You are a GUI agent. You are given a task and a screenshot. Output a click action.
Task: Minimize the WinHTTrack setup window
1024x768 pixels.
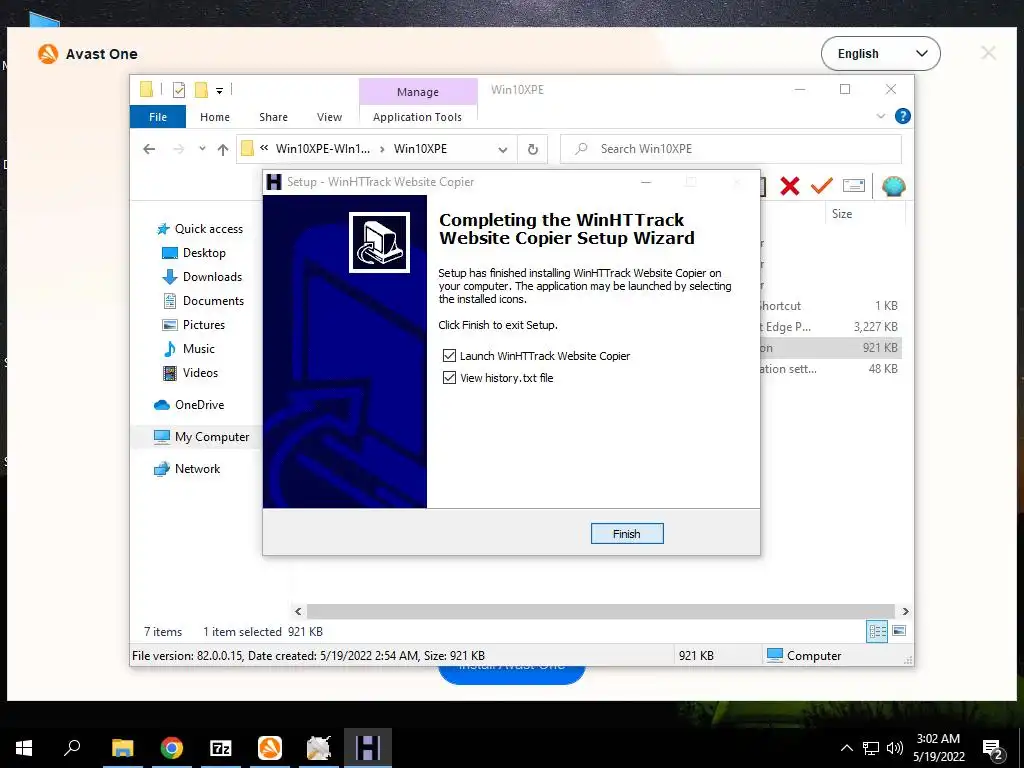point(646,182)
